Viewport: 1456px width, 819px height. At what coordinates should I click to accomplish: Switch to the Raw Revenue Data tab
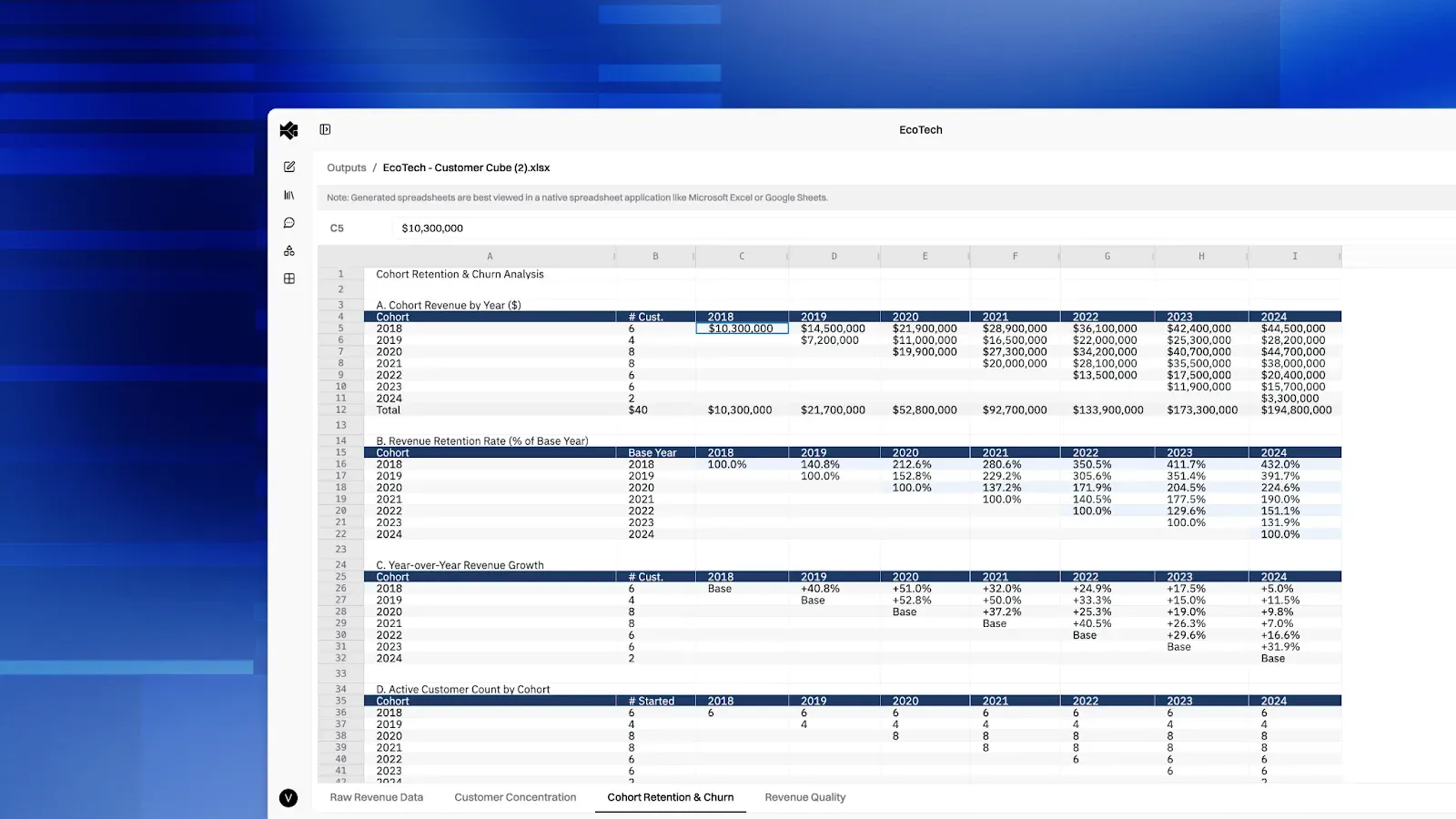click(377, 797)
